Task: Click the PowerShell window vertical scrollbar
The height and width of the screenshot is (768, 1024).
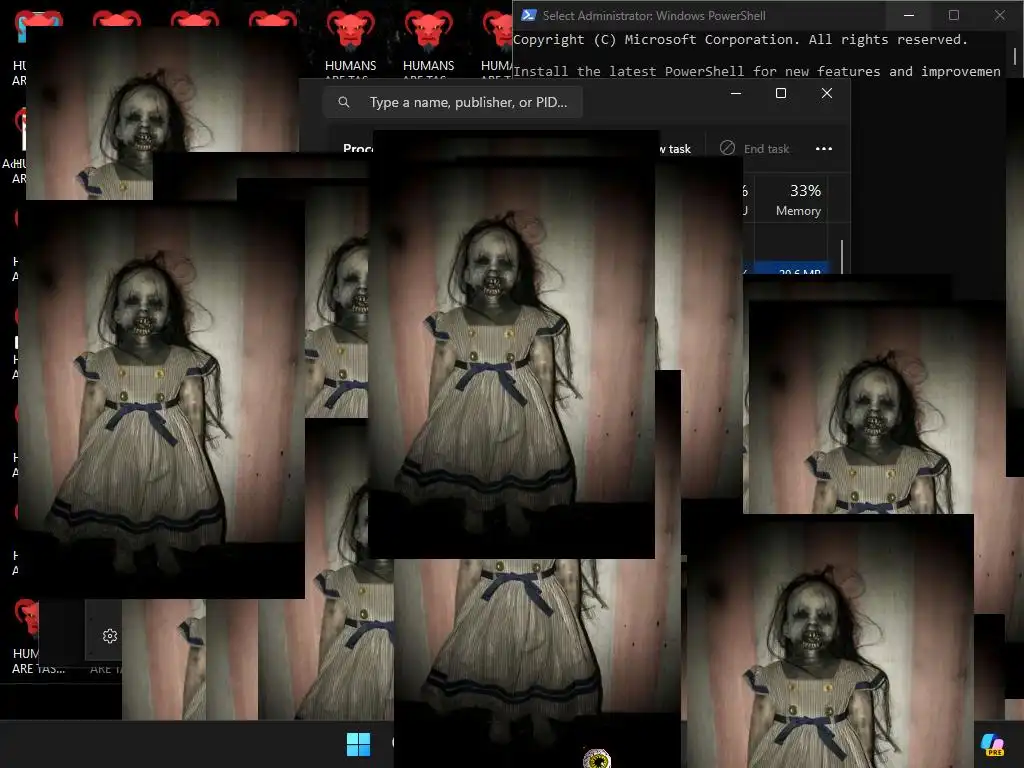Action: click(x=1015, y=55)
